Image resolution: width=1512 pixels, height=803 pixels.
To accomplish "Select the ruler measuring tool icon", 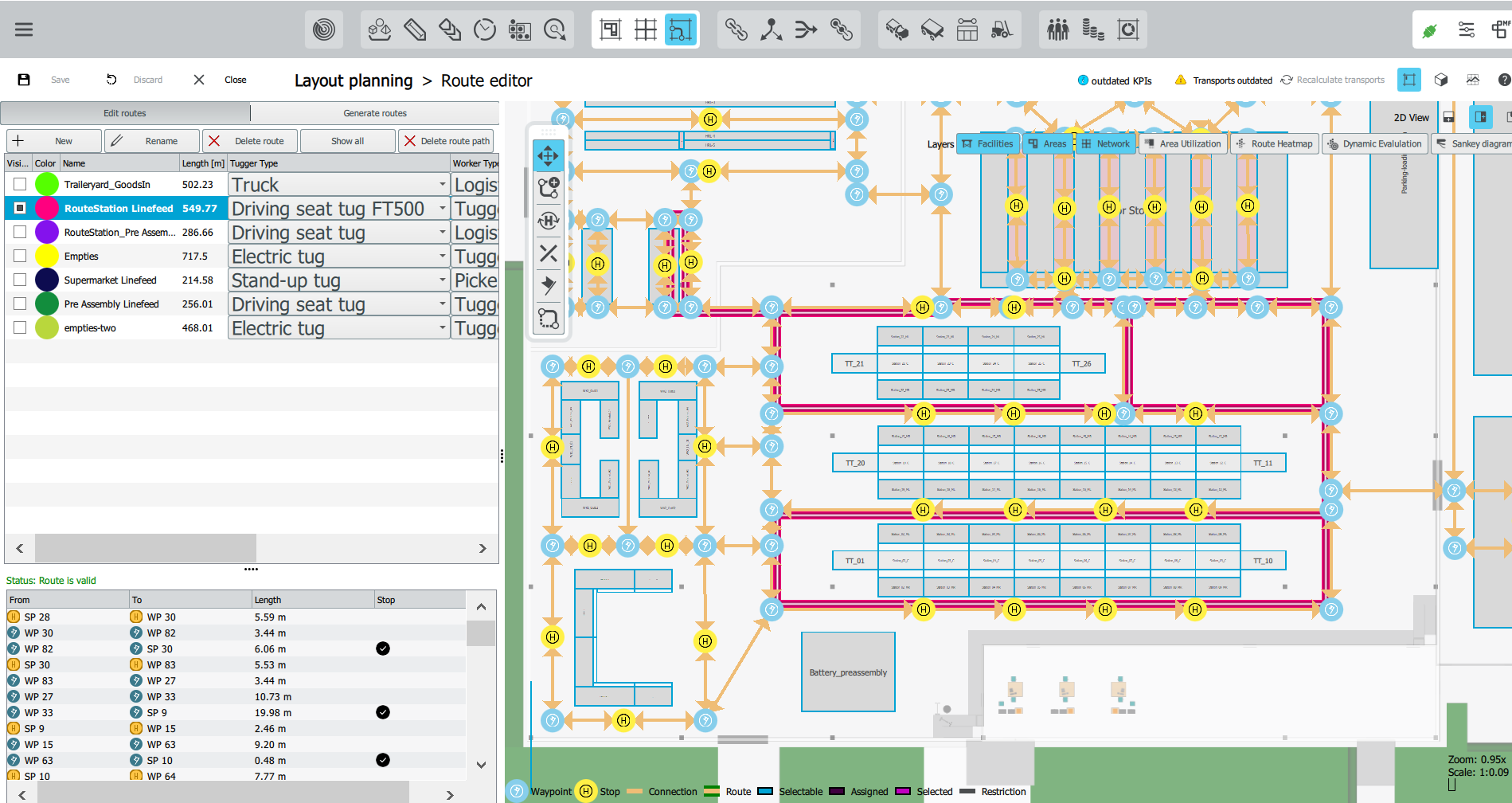I will [x=415, y=30].
